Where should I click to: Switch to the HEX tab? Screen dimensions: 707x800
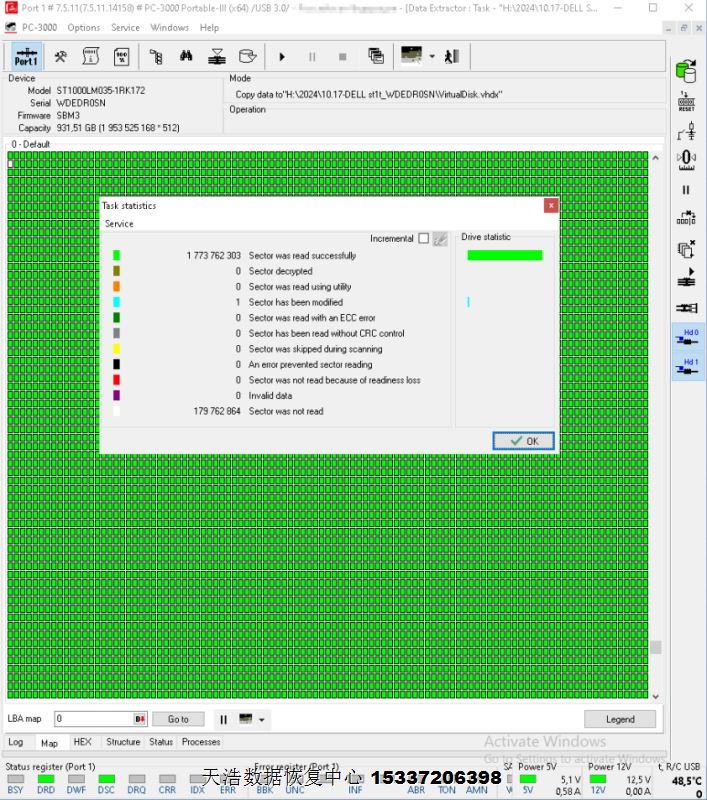click(x=83, y=742)
